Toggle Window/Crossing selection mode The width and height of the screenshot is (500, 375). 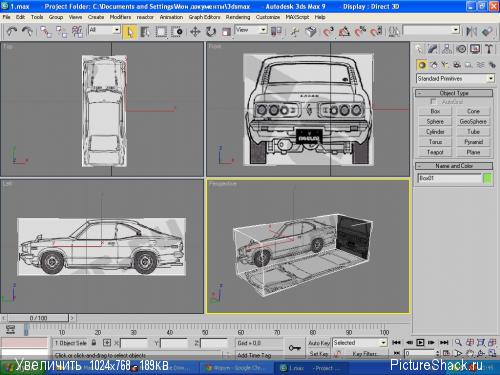[177, 32]
